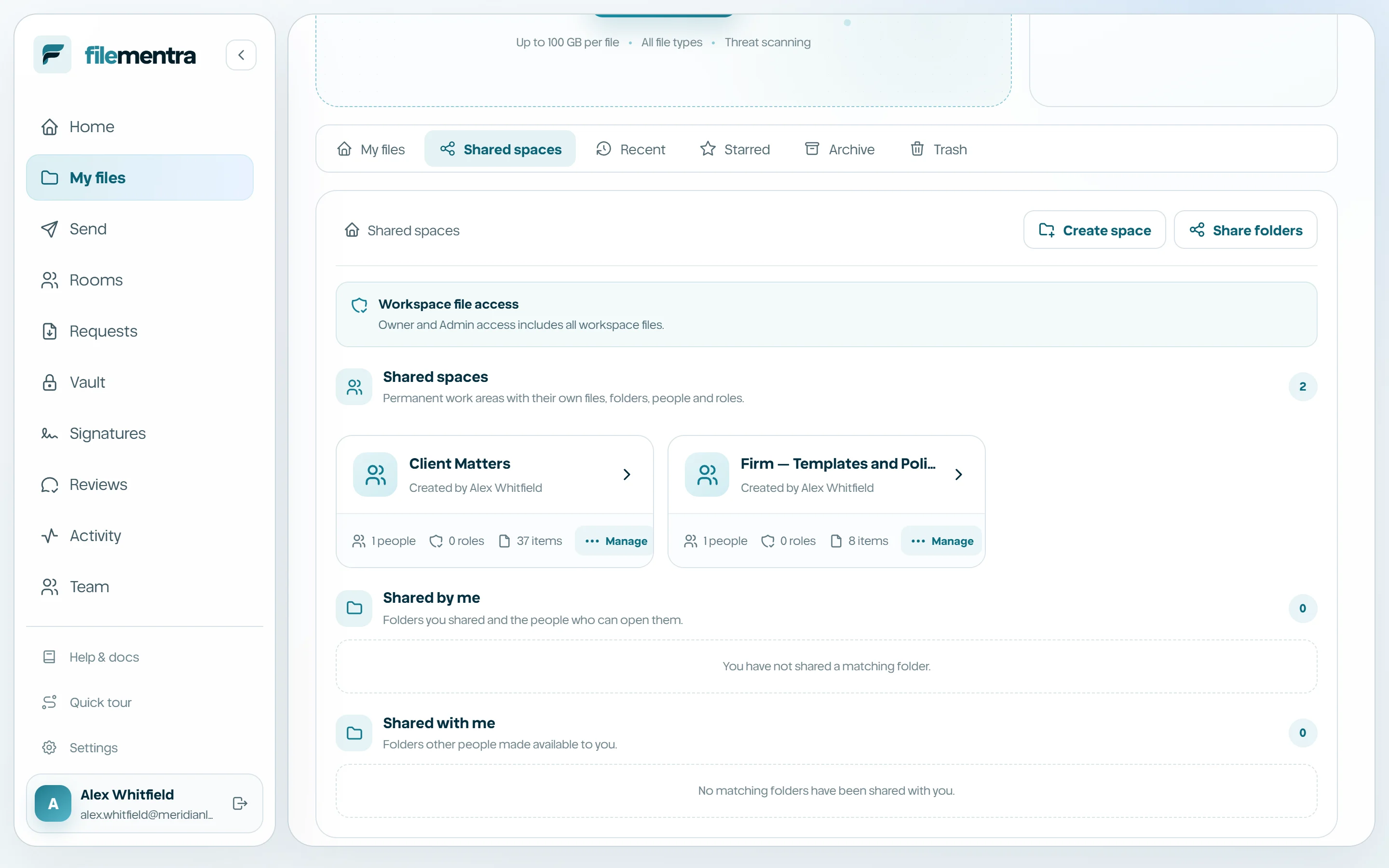
Task: Open Signatures in the sidebar
Action: (x=139, y=433)
